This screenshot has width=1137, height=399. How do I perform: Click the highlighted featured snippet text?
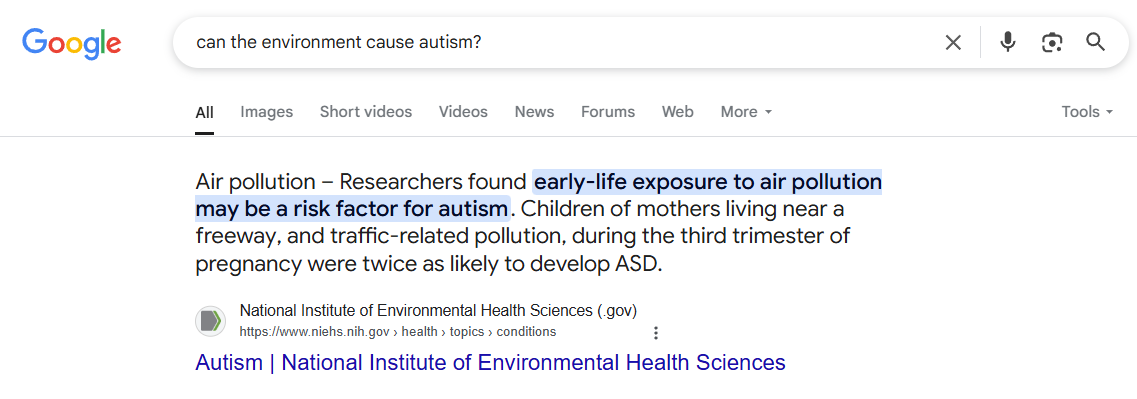click(x=538, y=194)
